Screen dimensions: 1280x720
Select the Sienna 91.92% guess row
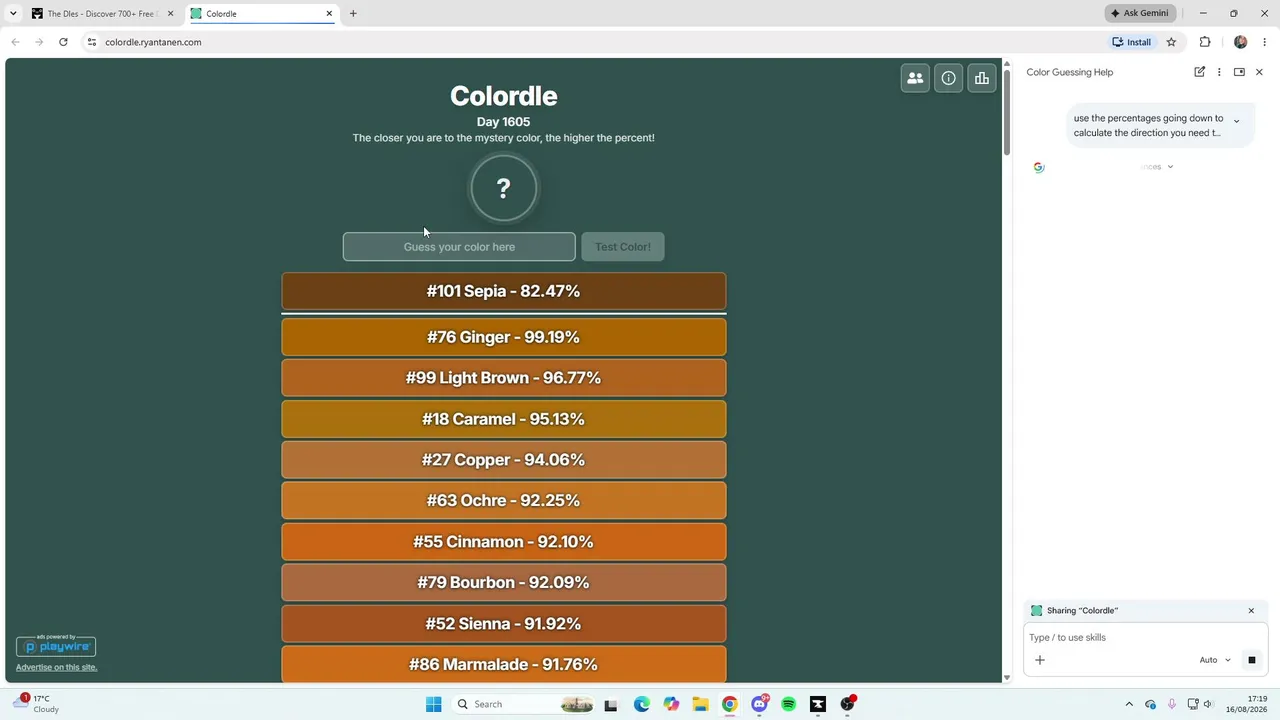tap(503, 624)
